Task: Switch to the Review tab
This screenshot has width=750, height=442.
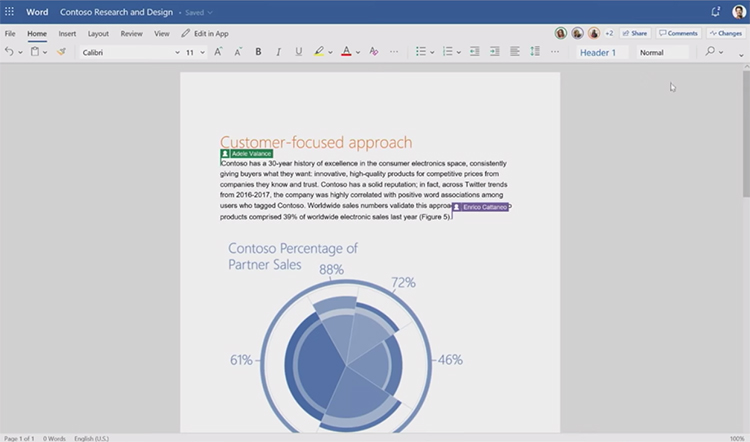Action: click(x=132, y=33)
